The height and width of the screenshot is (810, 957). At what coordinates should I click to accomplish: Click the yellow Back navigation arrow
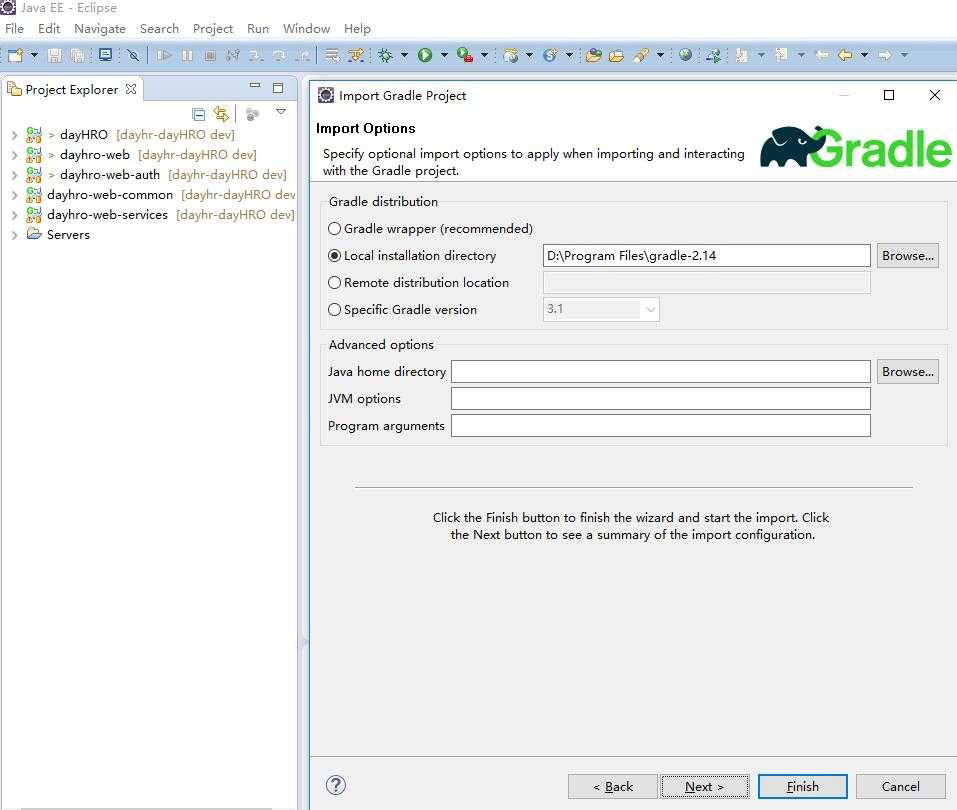click(845, 56)
